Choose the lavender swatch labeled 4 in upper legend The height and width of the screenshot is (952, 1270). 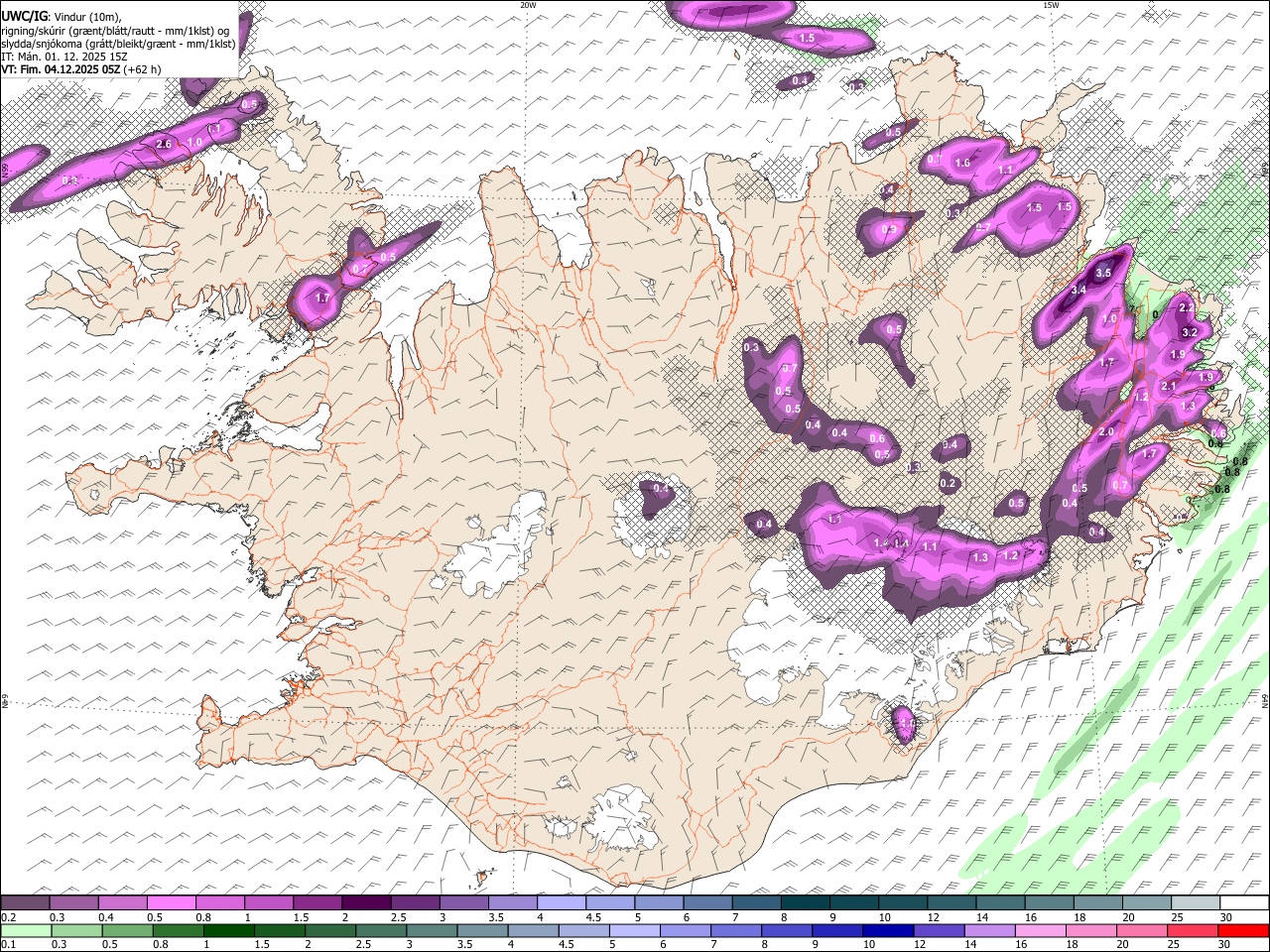pos(562,902)
